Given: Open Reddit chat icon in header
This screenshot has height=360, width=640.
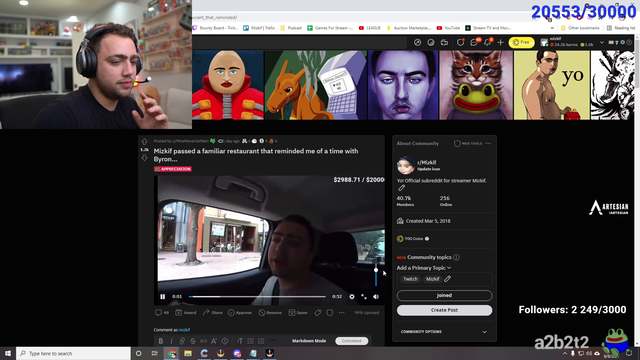Looking at the screenshot, I should click(474, 42).
